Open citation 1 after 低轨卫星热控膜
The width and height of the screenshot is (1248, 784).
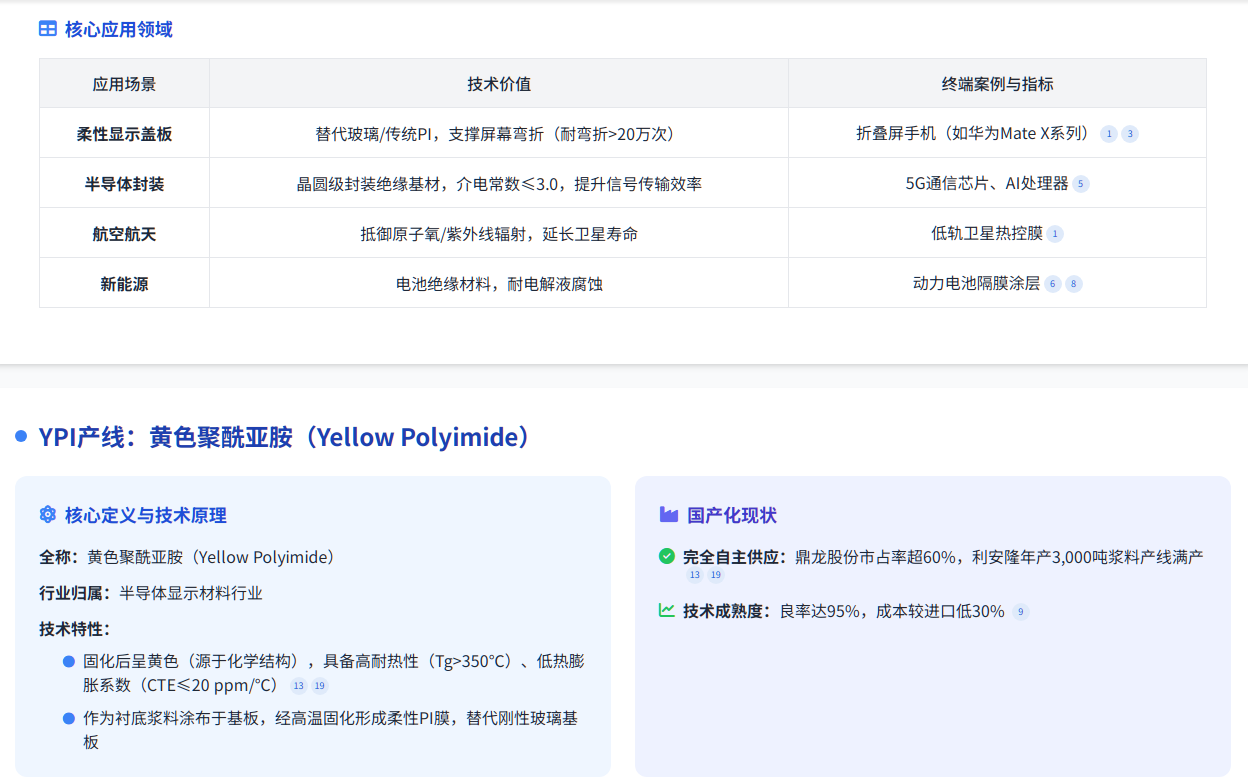click(x=1054, y=234)
